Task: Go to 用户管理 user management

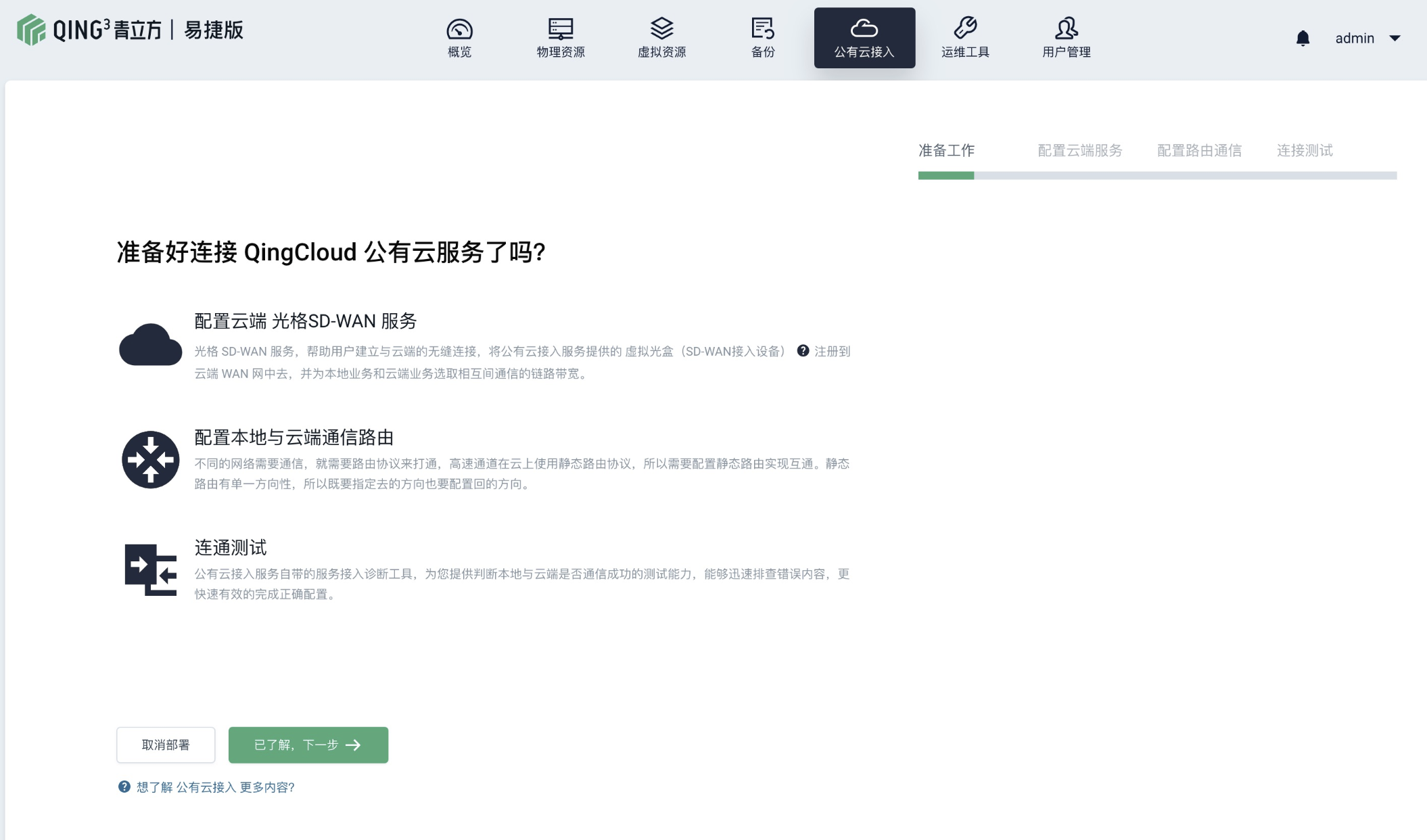Action: coord(1067,38)
